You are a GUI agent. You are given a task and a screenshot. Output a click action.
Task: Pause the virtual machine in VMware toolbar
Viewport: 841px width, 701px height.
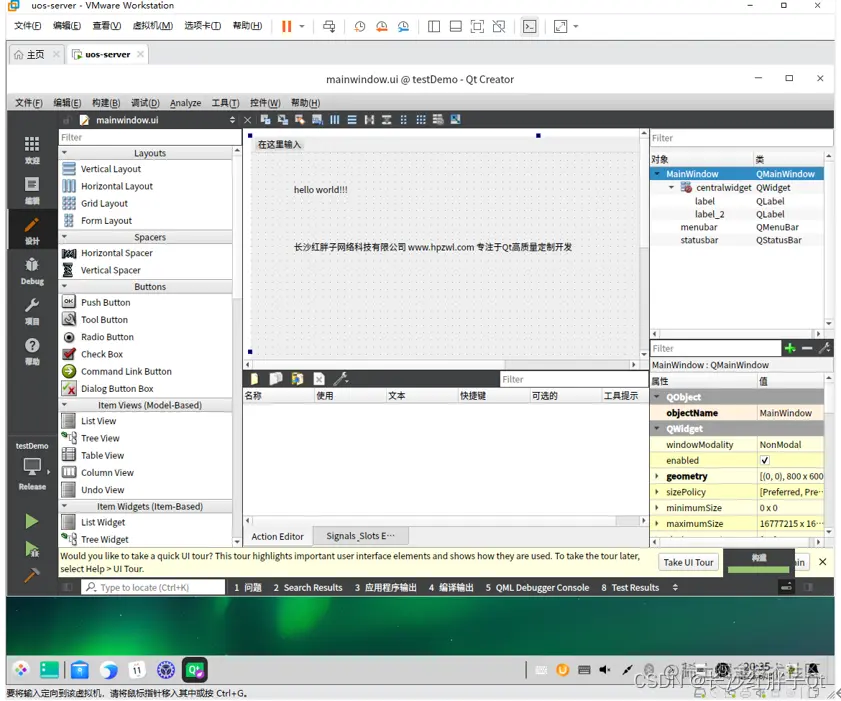[286, 26]
